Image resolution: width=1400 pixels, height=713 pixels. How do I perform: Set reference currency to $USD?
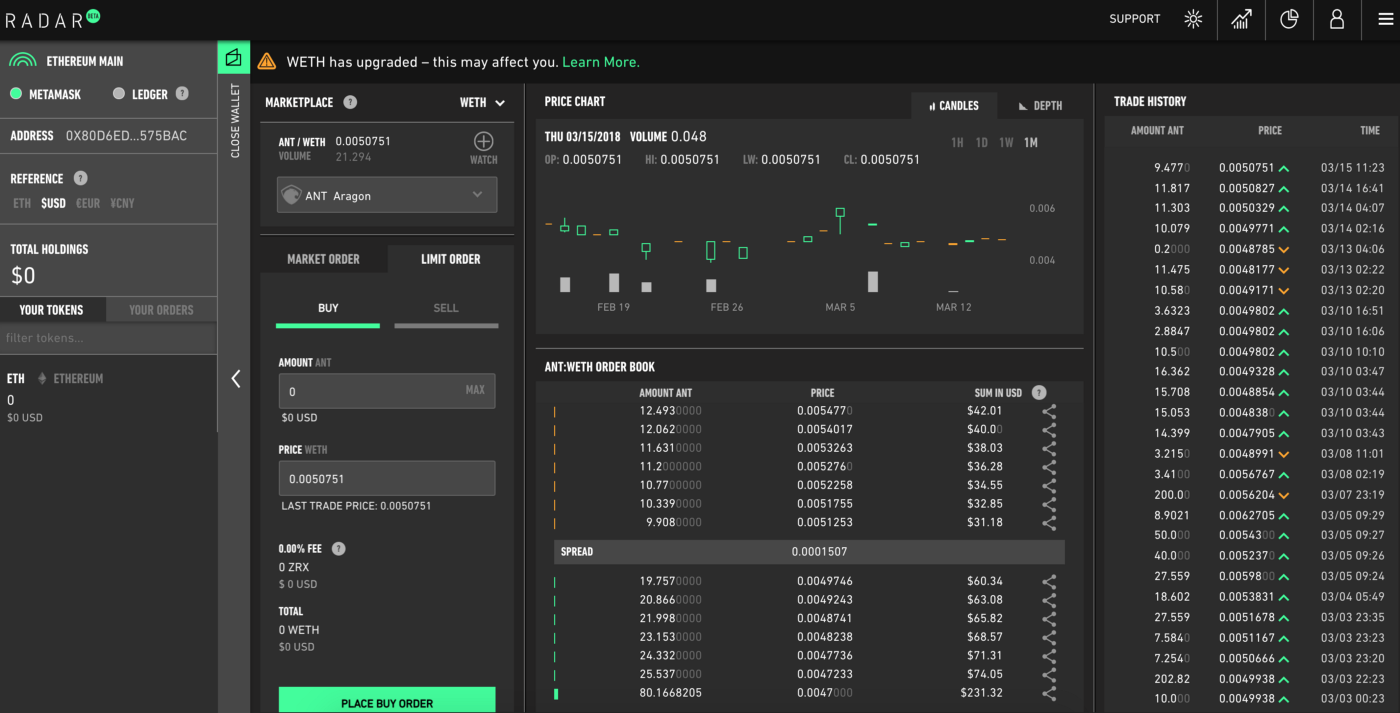tap(53, 203)
